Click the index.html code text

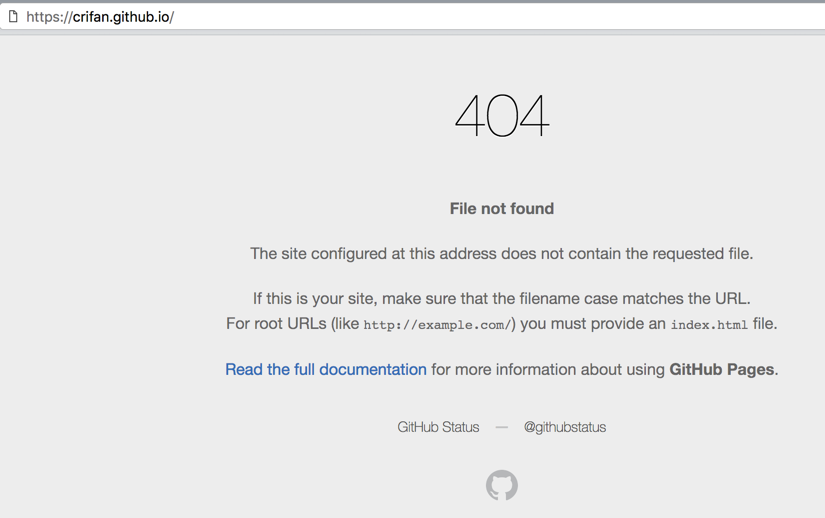[709, 325]
